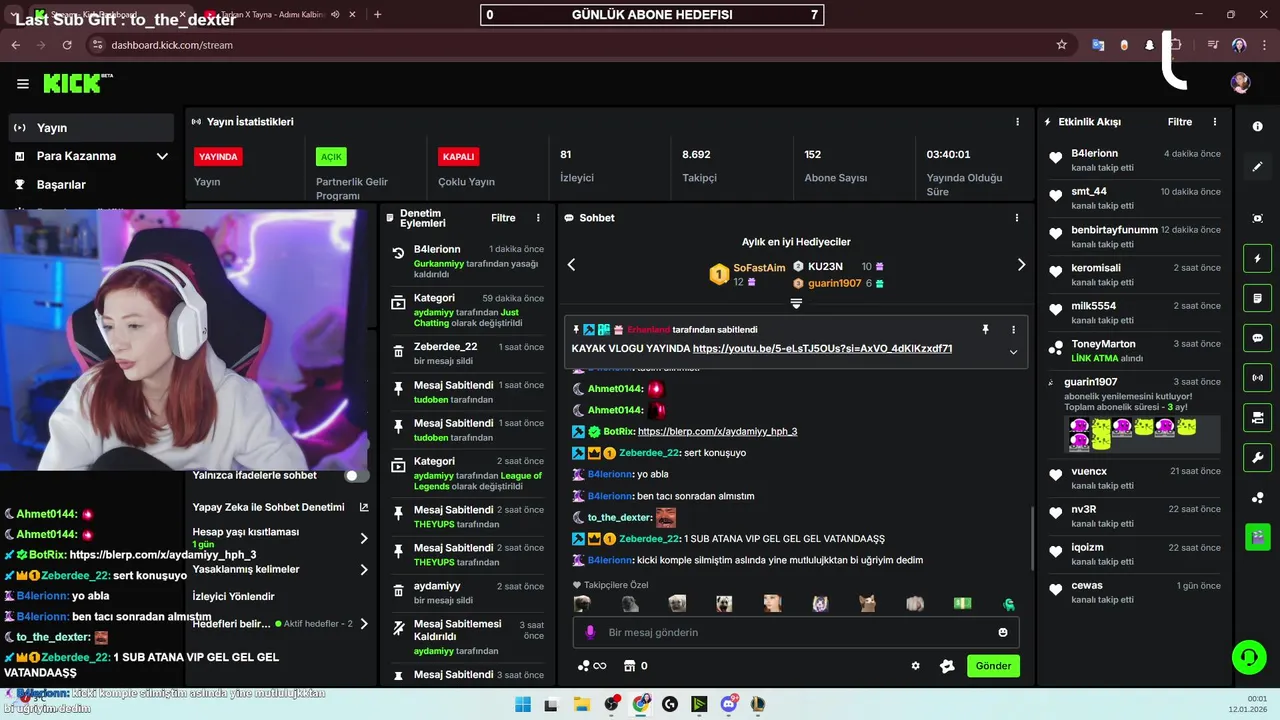Image resolution: width=1280 pixels, height=720 pixels.
Task: Reload the dashboard page
Action: 67,45
